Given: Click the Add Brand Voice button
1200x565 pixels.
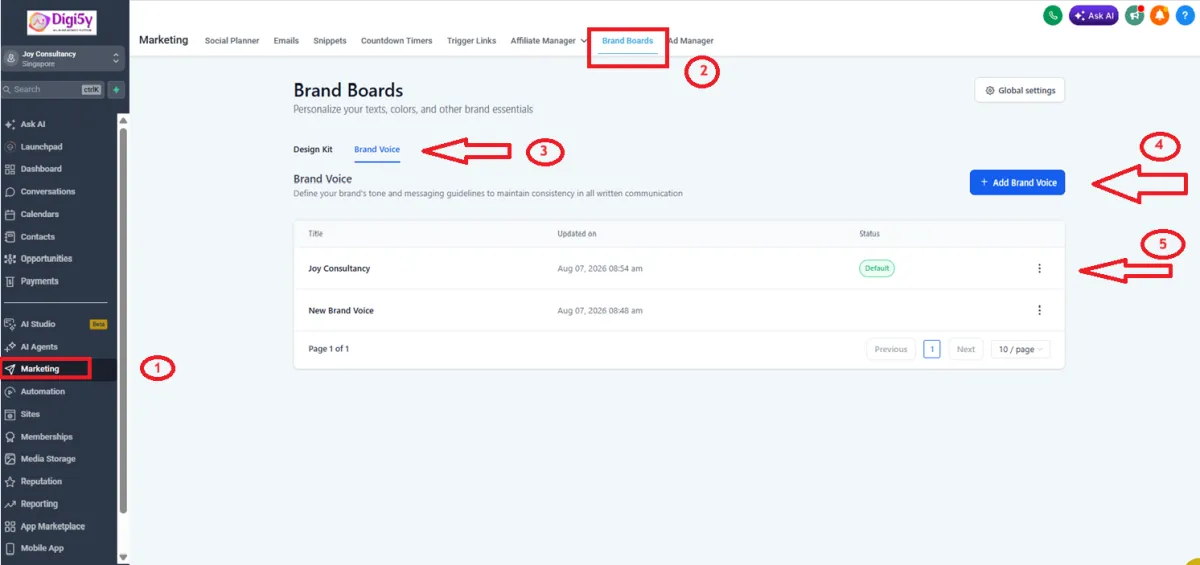Looking at the screenshot, I should point(1017,182).
